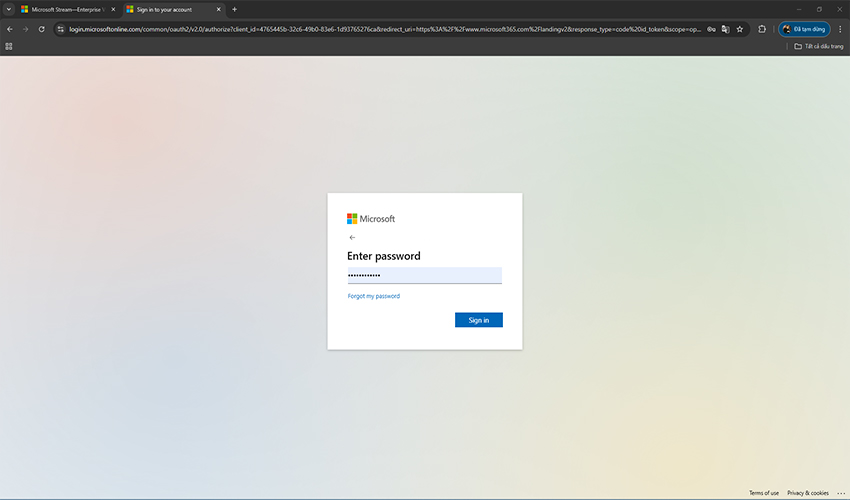Viewport: 850px width, 500px height.
Task: Close the Microsoft Stream tab
Action: coord(113,9)
